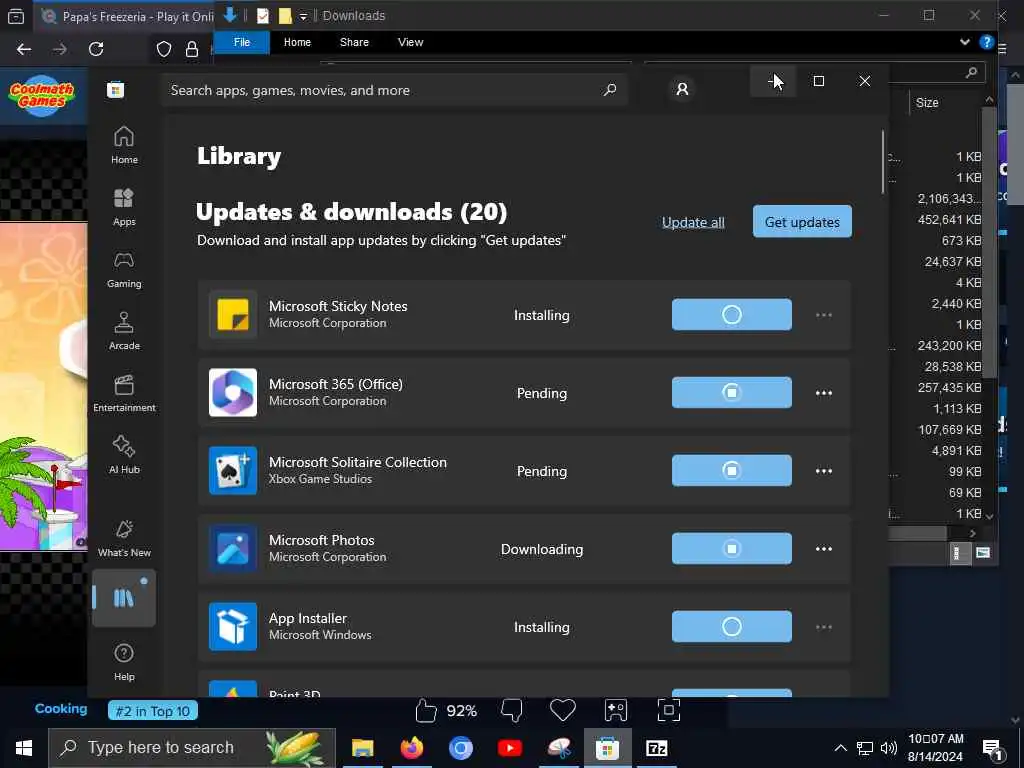
Task: Open the Gaming section
Action: click(x=124, y=269)
